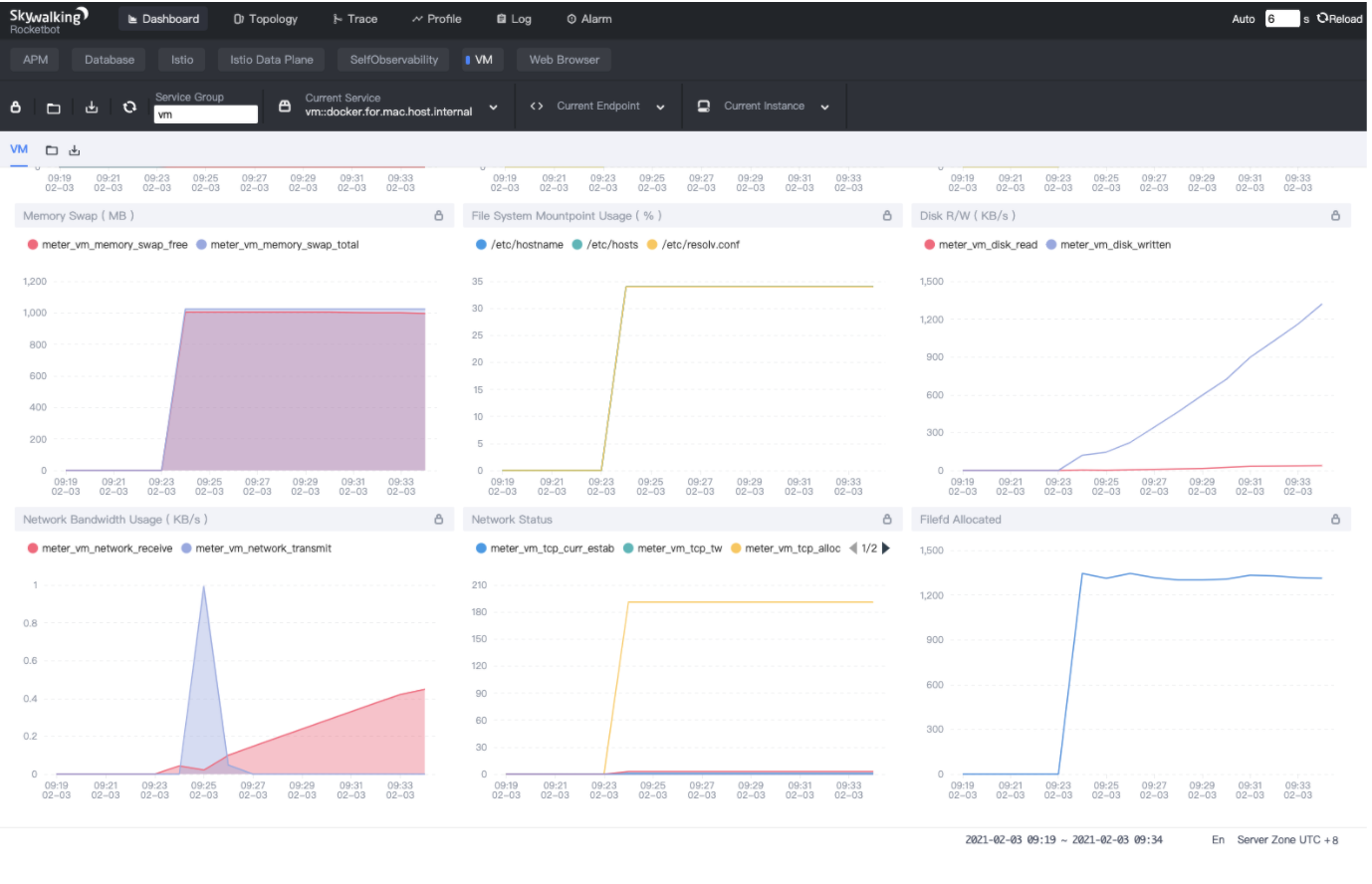Click the folder icon in the dashboard toolbar
The image size is (1372, 884).
tap(54, 108)
